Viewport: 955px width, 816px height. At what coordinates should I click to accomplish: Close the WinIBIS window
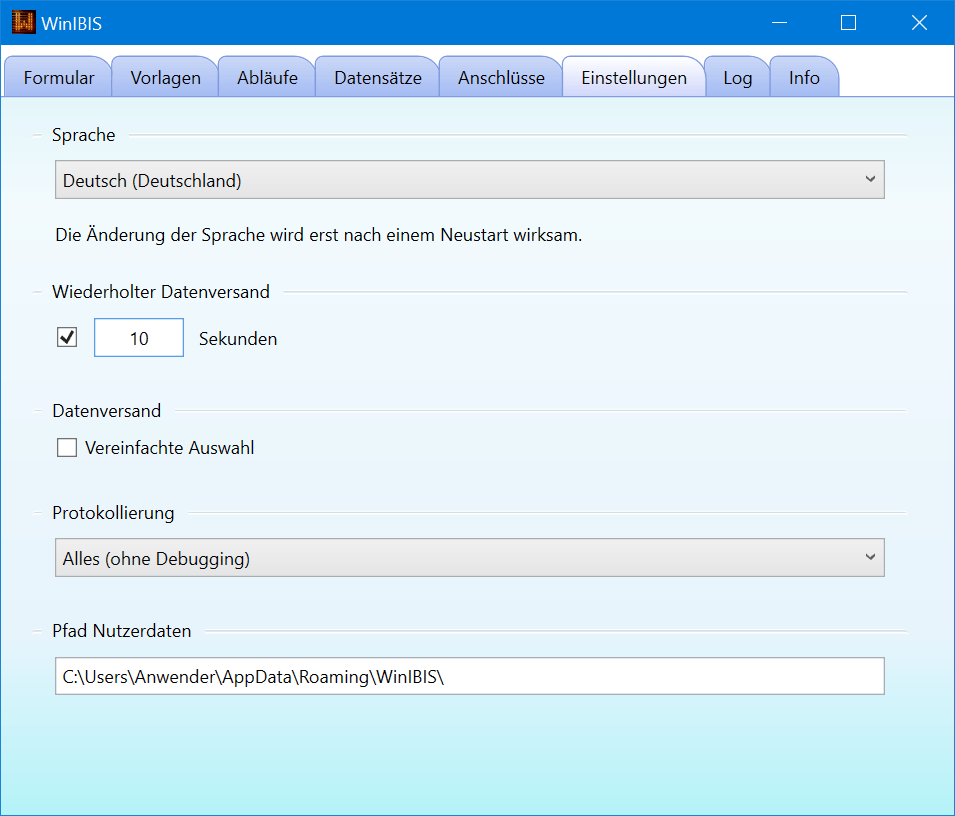[x=919, y=23]
